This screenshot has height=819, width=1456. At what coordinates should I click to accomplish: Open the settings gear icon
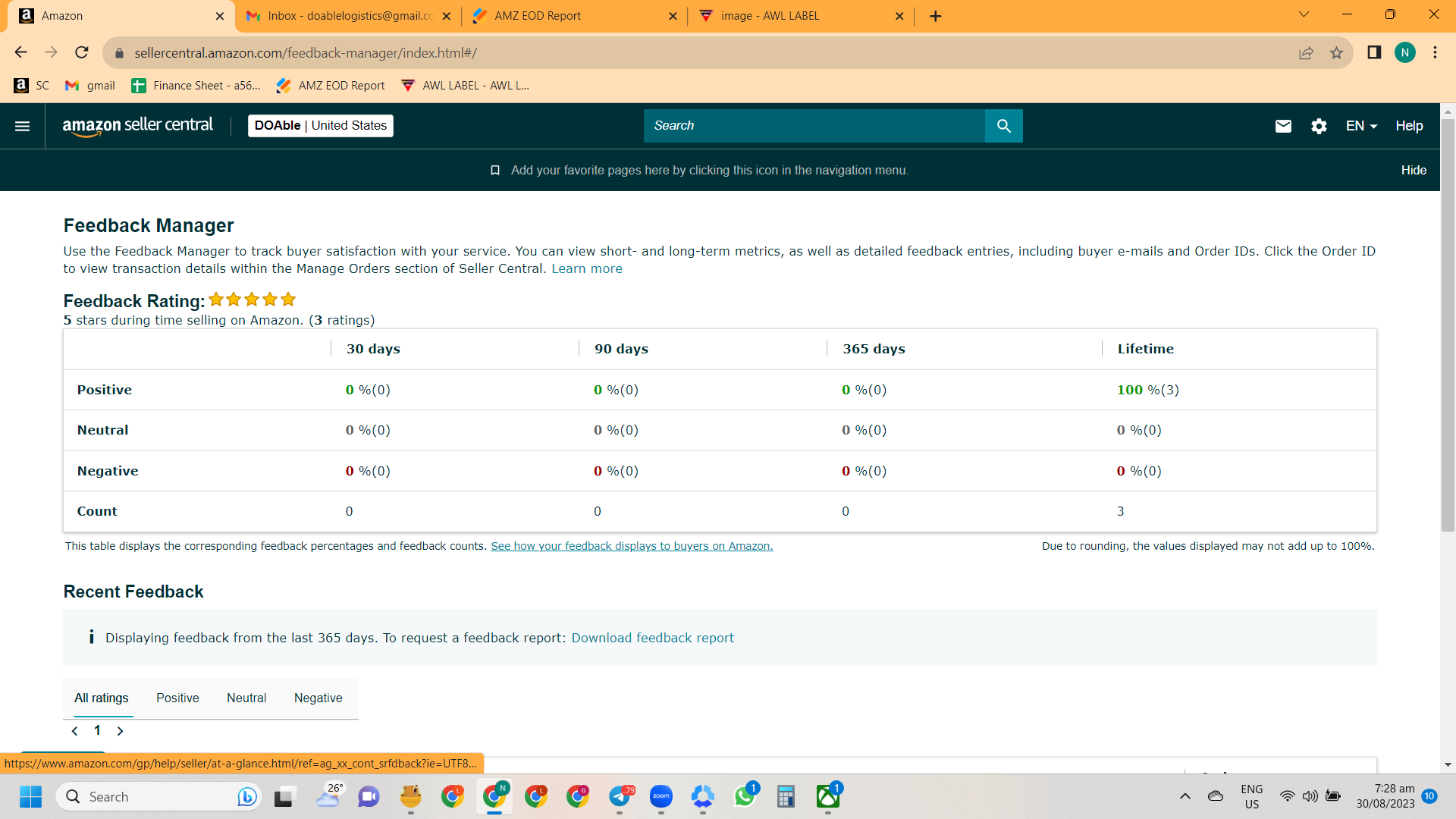coord(1319,126)
